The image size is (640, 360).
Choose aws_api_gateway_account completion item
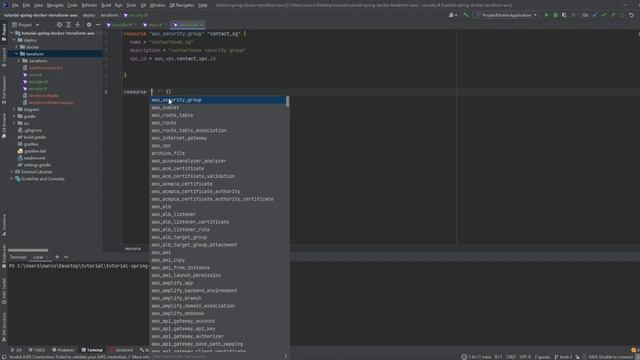point(218,321)
